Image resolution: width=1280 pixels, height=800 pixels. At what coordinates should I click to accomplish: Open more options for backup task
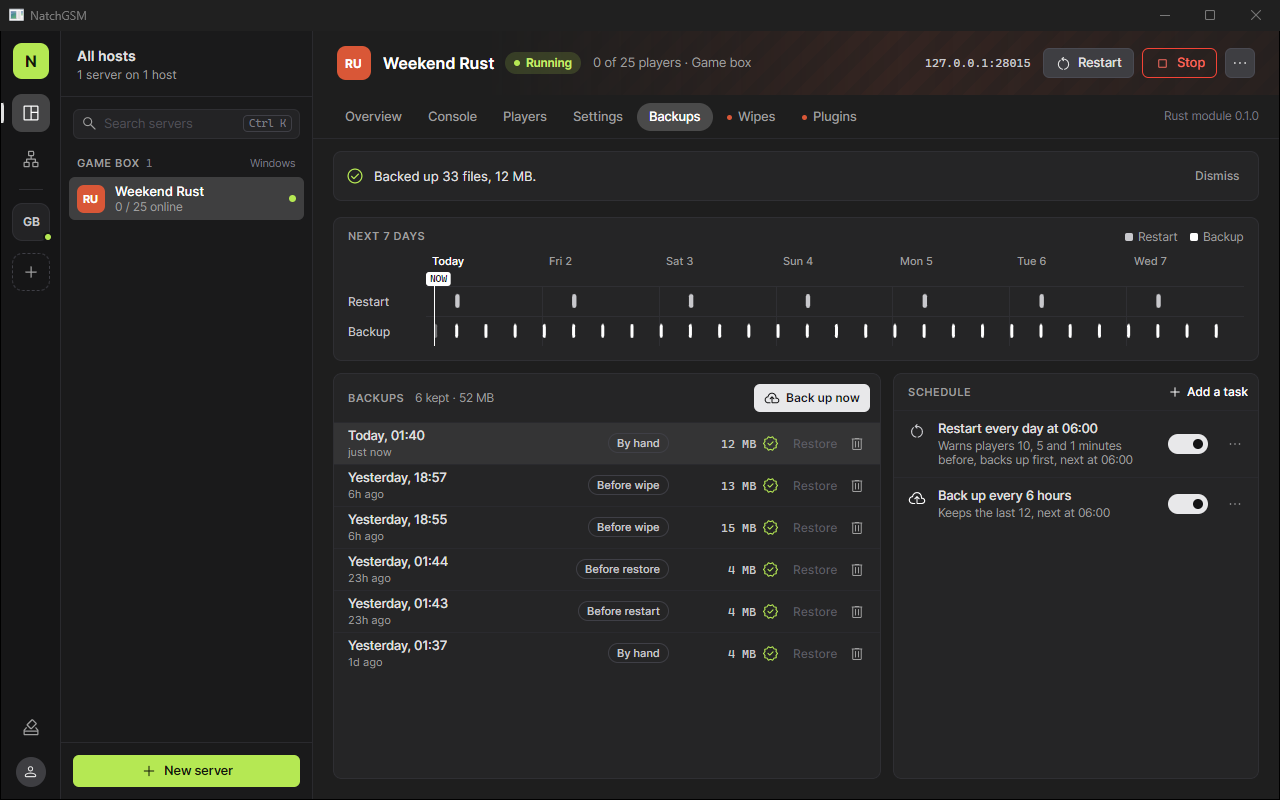[x=1235, y=504]
